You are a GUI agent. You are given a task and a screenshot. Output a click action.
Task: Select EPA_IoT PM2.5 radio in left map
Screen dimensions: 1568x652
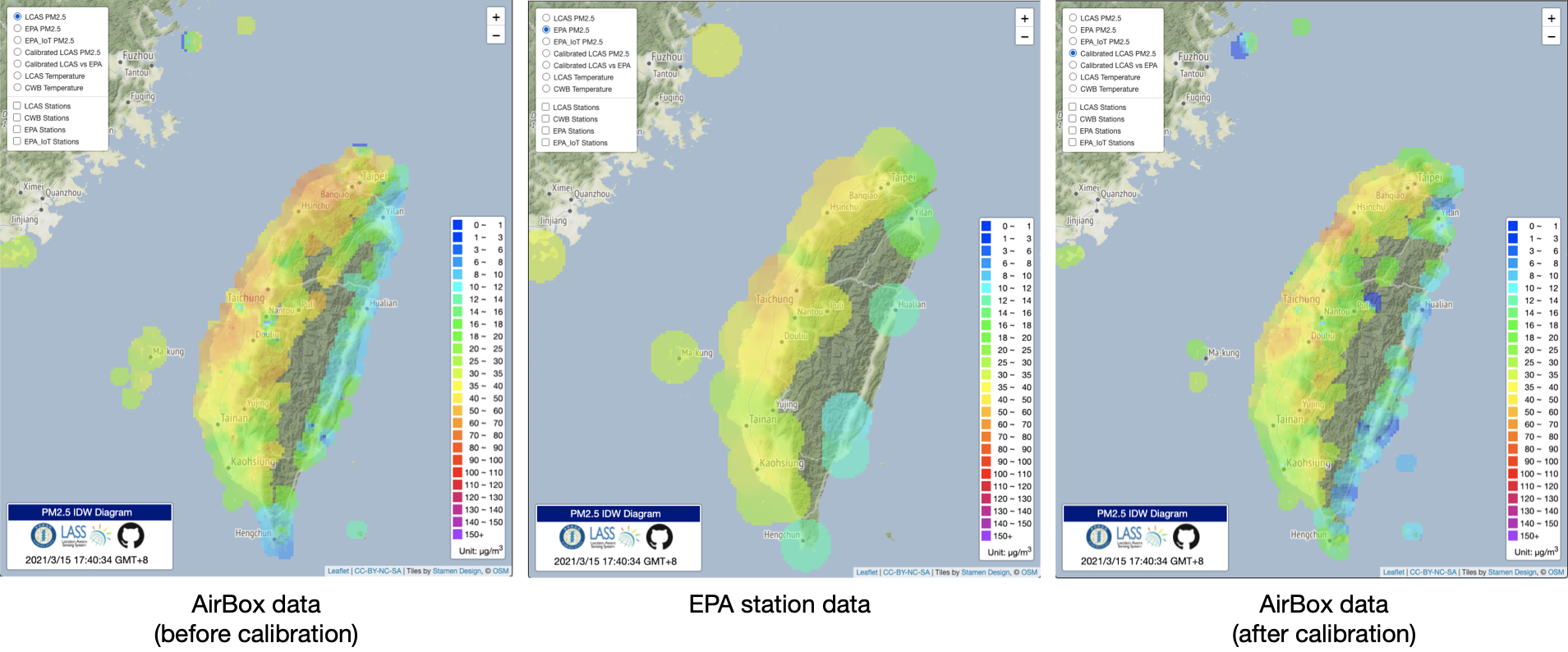pyautogui.click(x=17, y=39)
